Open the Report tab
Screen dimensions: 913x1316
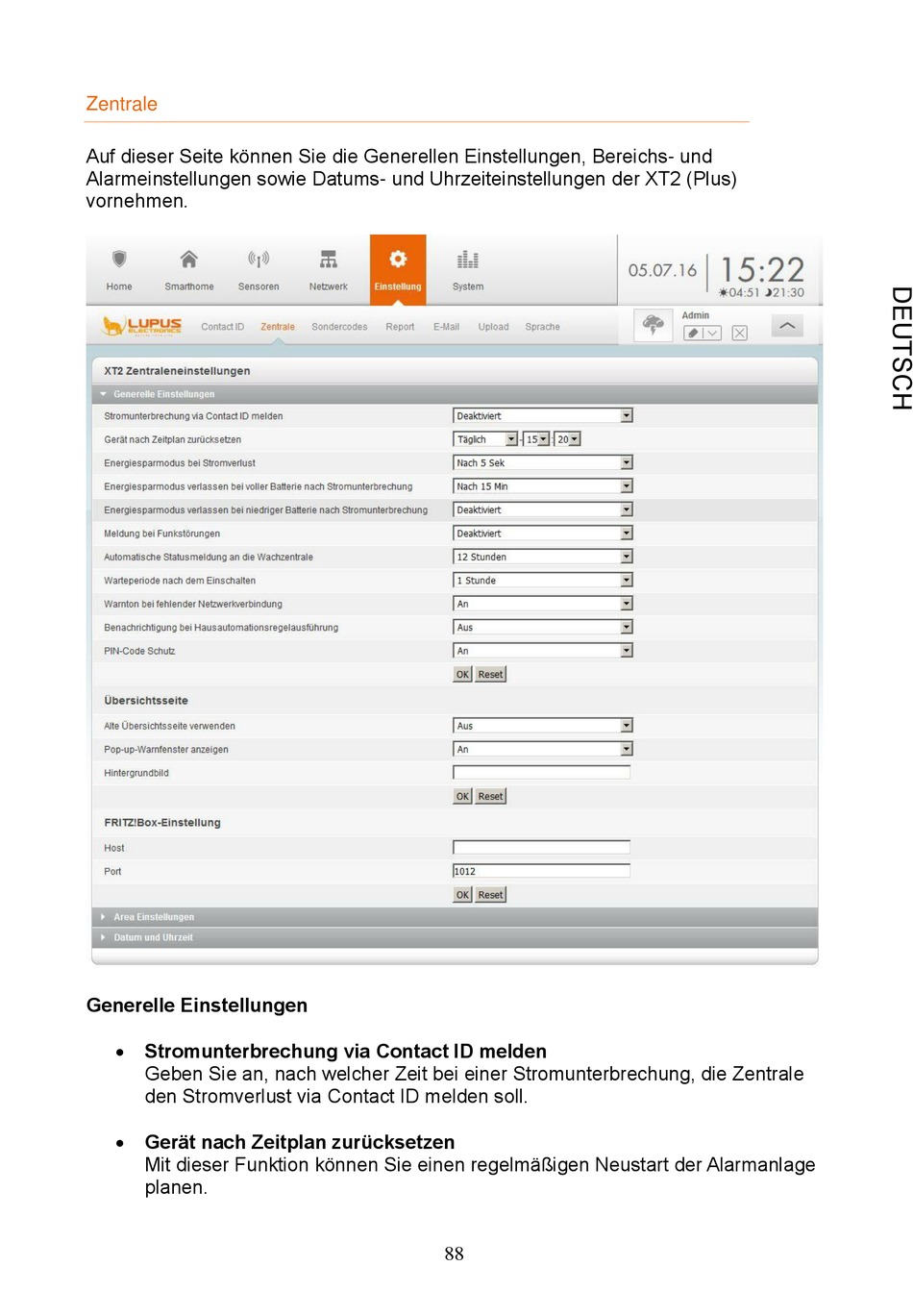(x=400, y=327)
